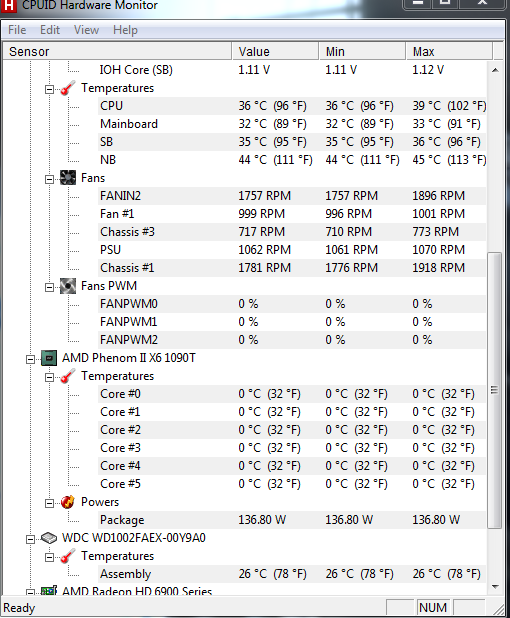This screenshot has width=510, height=618.
Task: Select the Core #3 row
Action: (292, 448)
